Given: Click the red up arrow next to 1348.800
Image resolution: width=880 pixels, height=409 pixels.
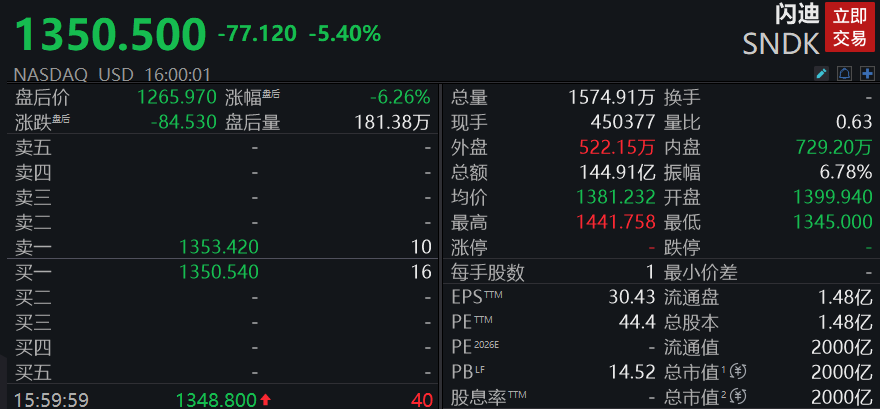Looking at the screenshot, I should 265,400.
